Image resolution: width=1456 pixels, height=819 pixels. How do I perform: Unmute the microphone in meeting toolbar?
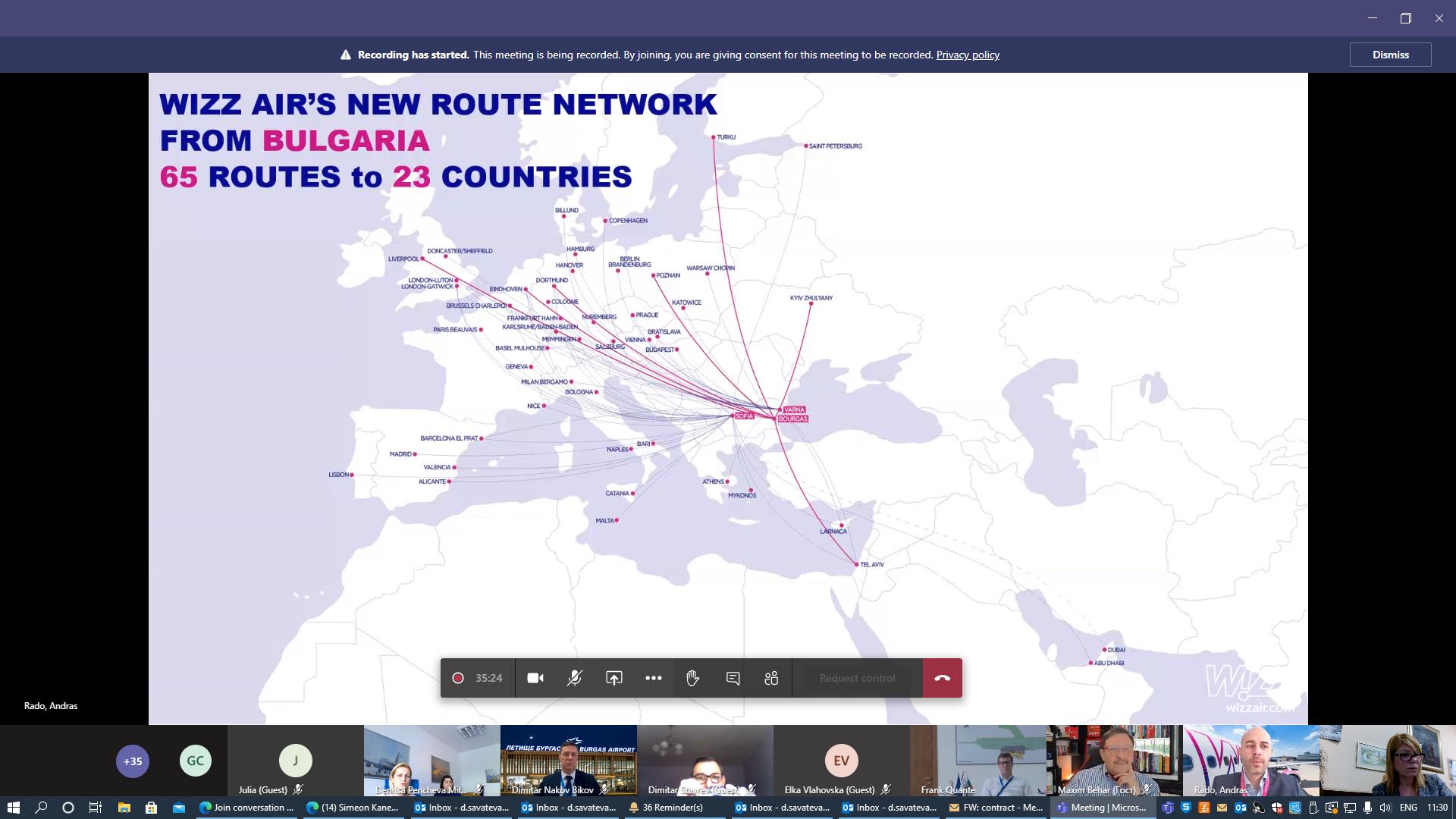click(575, 678)
